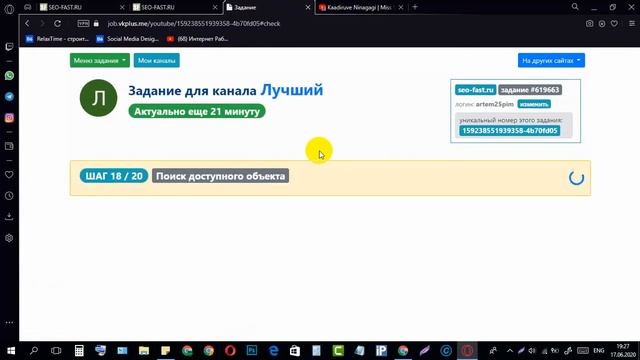The width and height of the screenshot is (640, 360).
Task: Click 'Актуально еще 21 минуту' badge
Action: pyautogui.click(x=197, y=111)
